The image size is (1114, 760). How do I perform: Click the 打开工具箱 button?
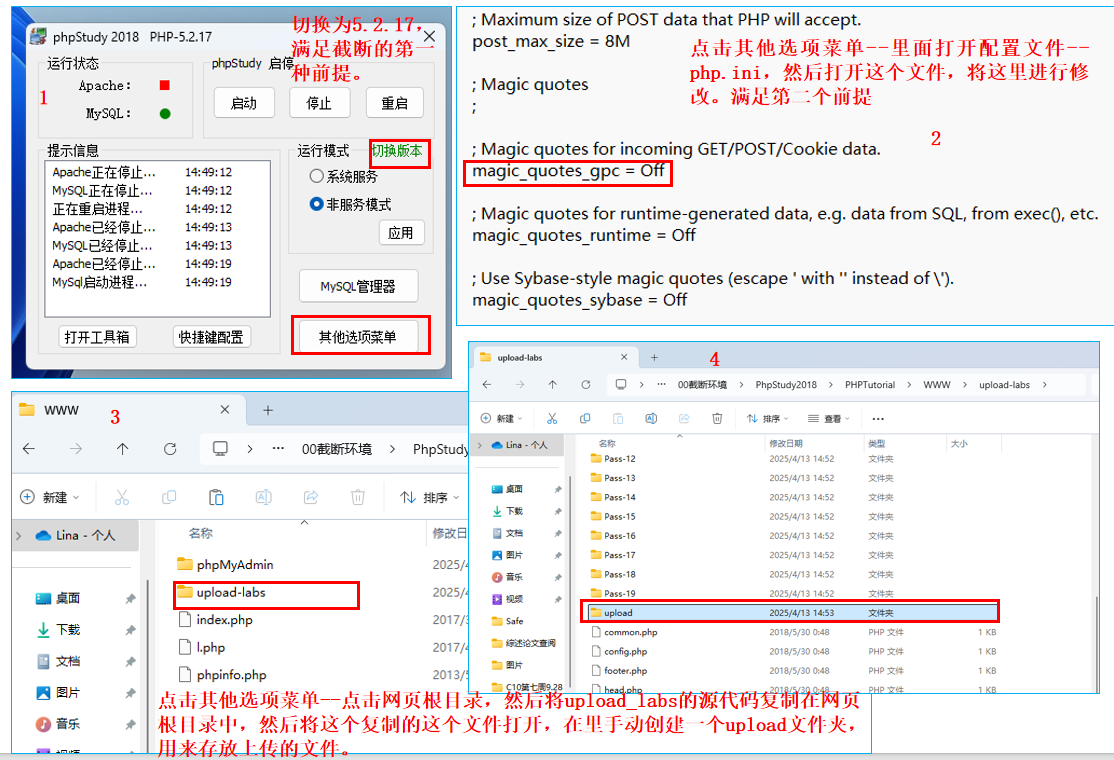pyautogui.click(x=97, y=337)
